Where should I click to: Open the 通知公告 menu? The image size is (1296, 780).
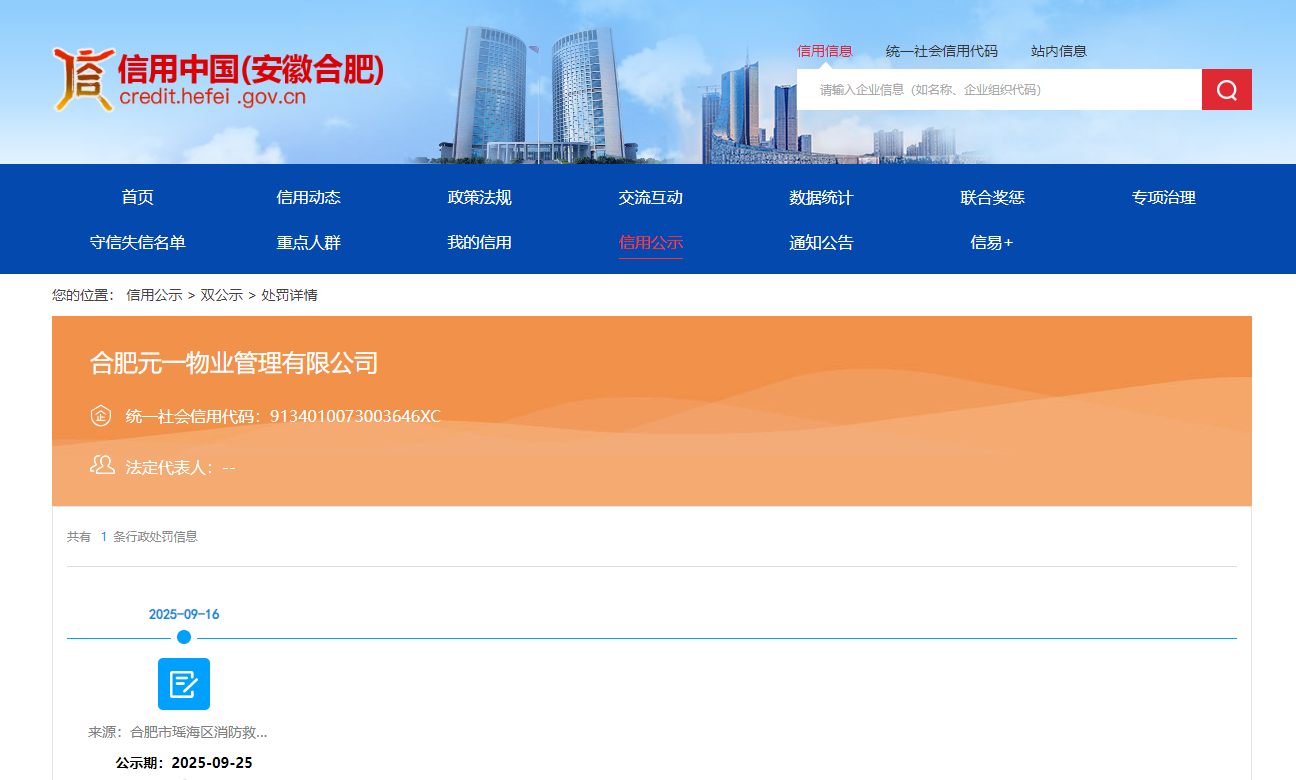822,242
